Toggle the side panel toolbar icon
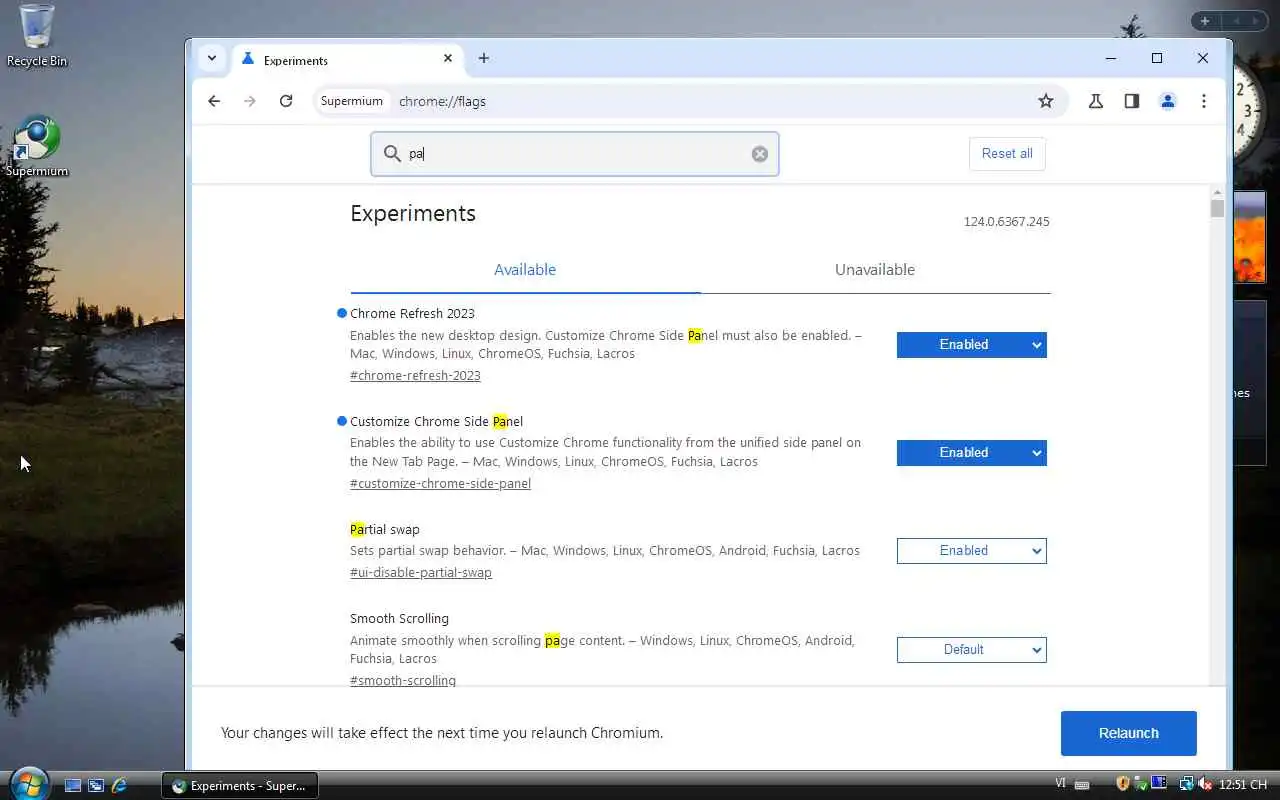Viewport: 1280px width, 800px height. tap(1132, 101)
